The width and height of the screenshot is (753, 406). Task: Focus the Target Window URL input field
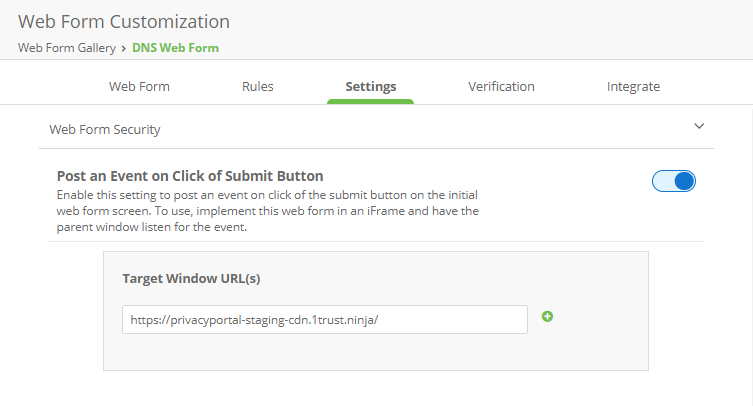tap(325, 319)
